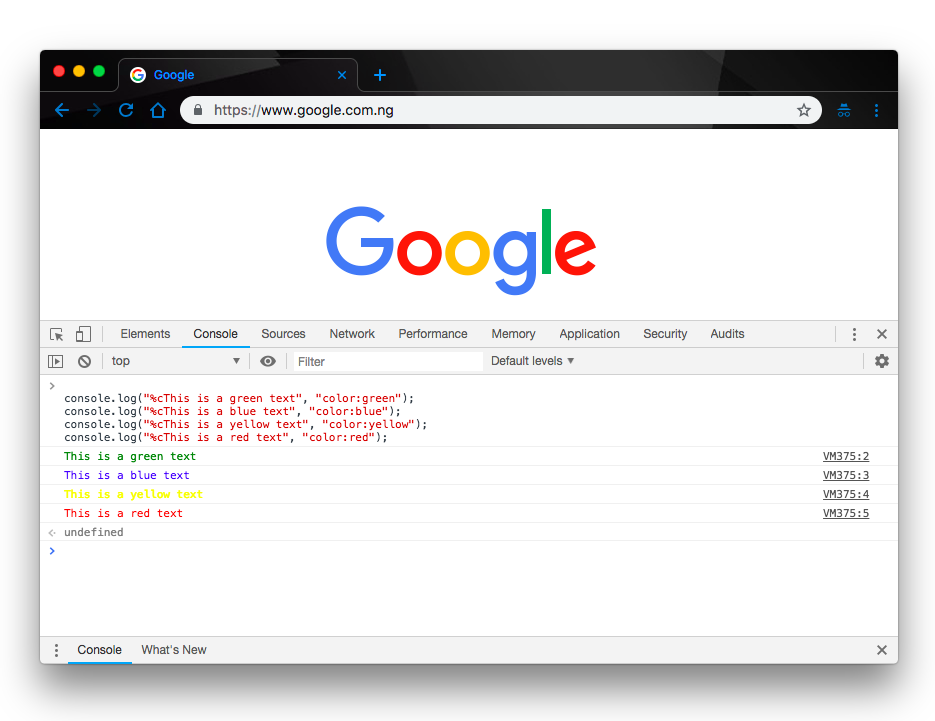Open console settings gear
Screen dimensions: 935x721
pyautogui.click(x=881, y=361)
